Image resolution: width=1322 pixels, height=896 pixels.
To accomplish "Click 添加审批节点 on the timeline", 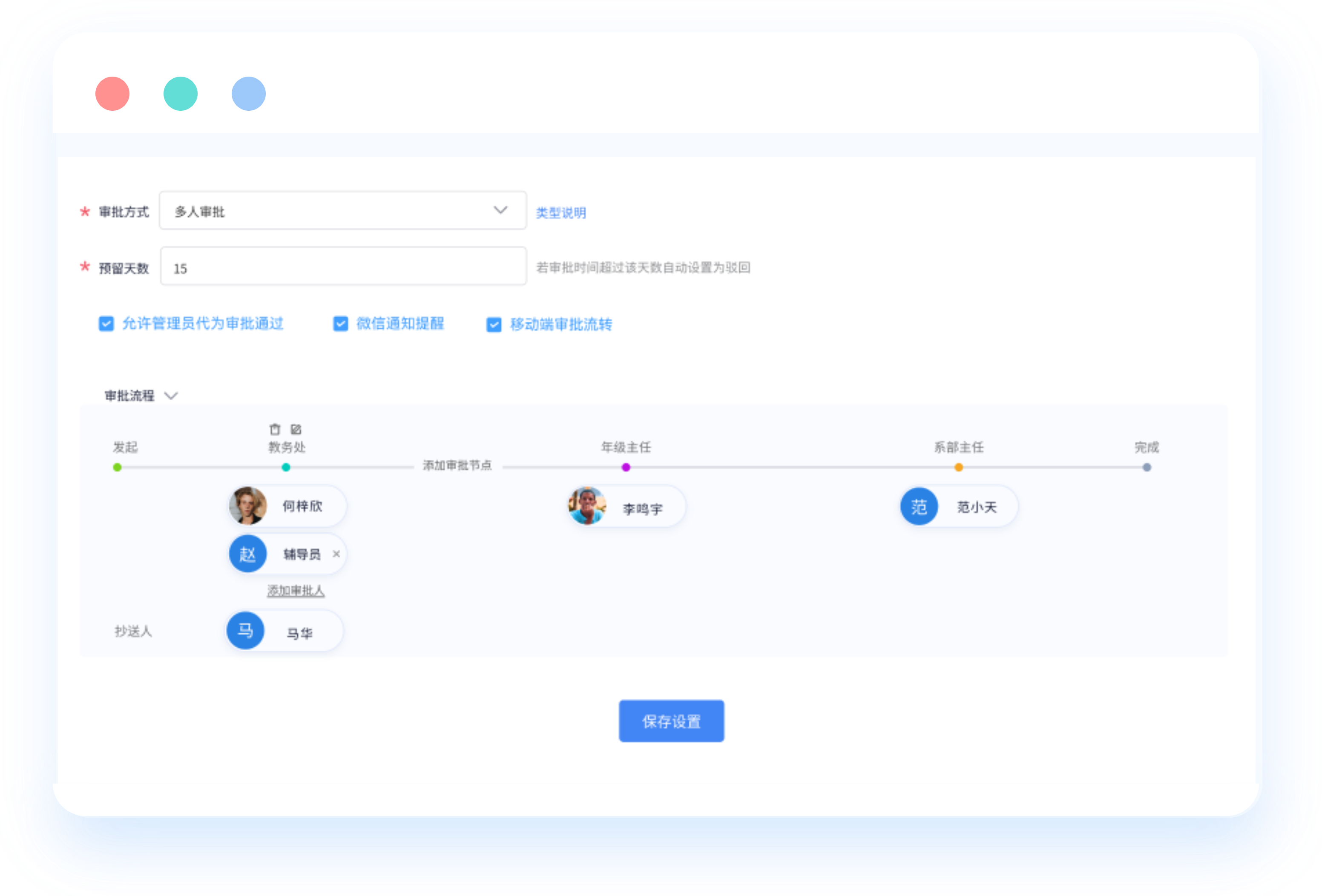I will click(x=457, y=465).
